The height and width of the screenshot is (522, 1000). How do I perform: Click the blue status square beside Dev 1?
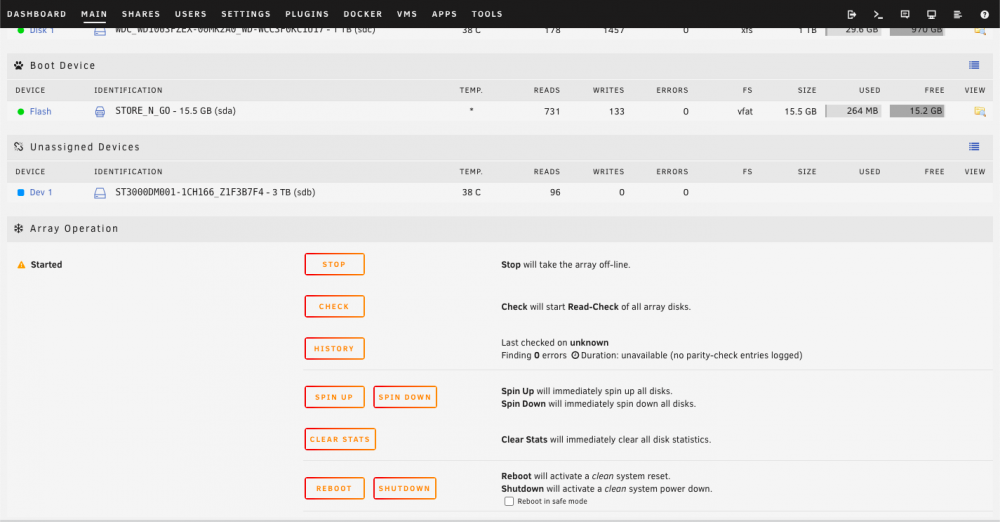pos(20,192)
